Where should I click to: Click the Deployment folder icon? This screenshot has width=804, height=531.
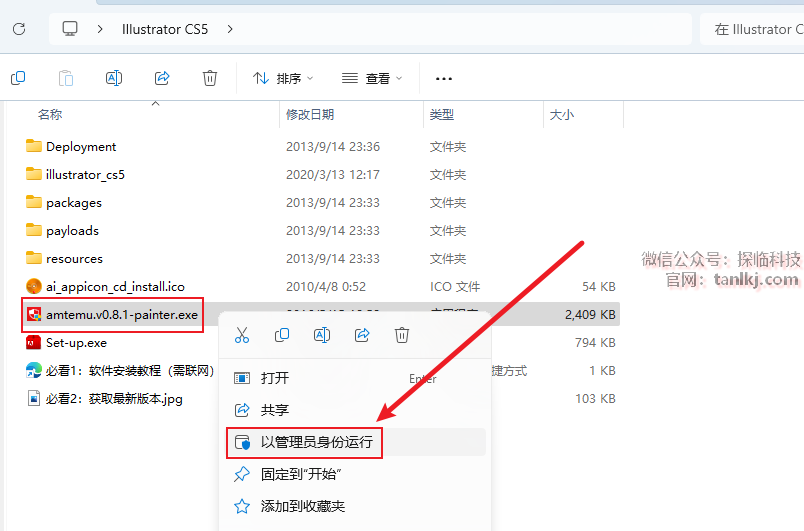(x=33, y=146)
